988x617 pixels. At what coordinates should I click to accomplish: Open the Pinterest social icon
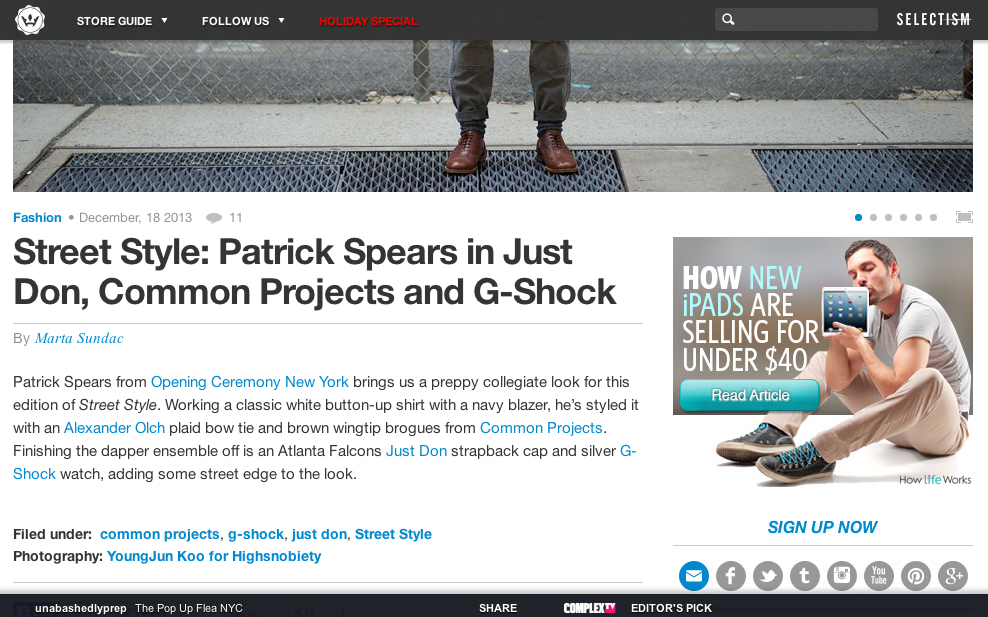click(916, 575)
